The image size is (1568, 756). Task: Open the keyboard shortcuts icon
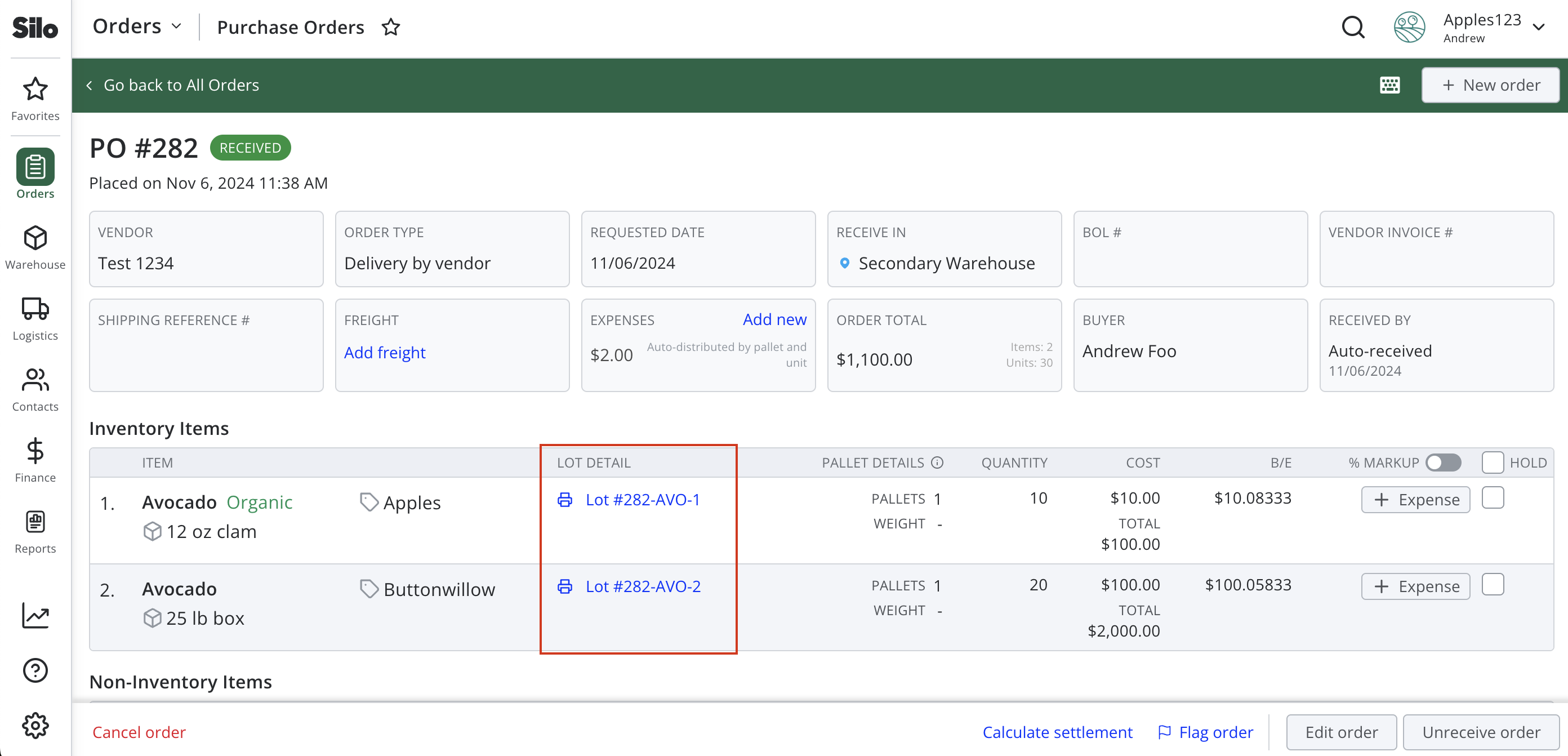click(1389, 85)
